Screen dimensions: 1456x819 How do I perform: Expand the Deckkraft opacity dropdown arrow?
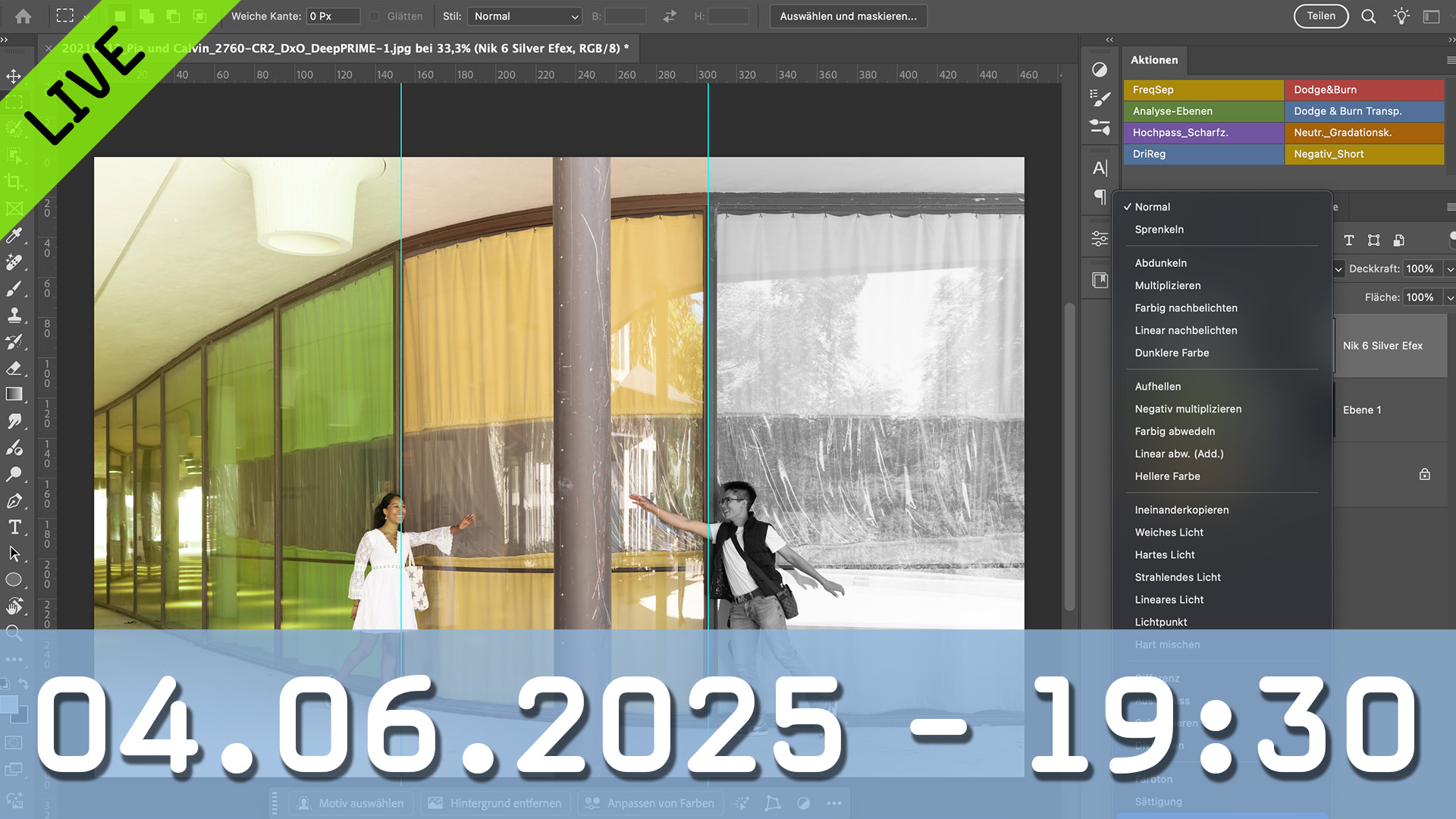(x=1449, y=268)
